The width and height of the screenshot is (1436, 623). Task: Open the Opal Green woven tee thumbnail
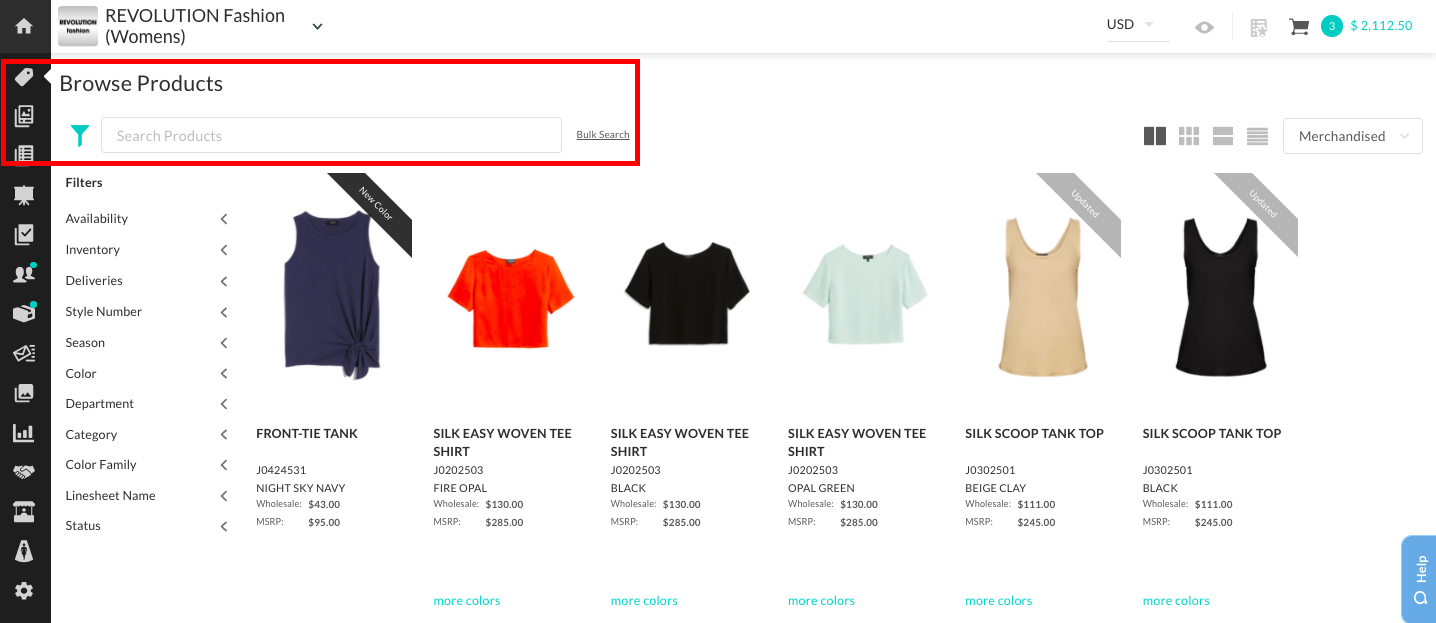(865, 295)
